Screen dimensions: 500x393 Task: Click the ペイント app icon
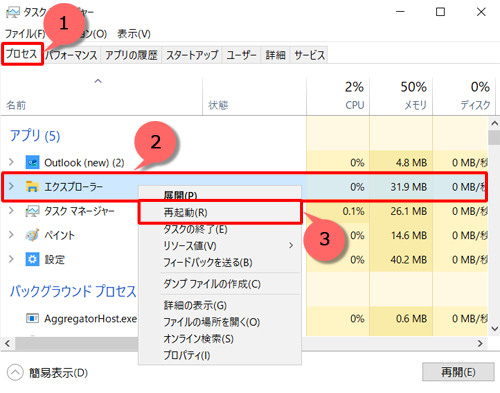(32, 235)
